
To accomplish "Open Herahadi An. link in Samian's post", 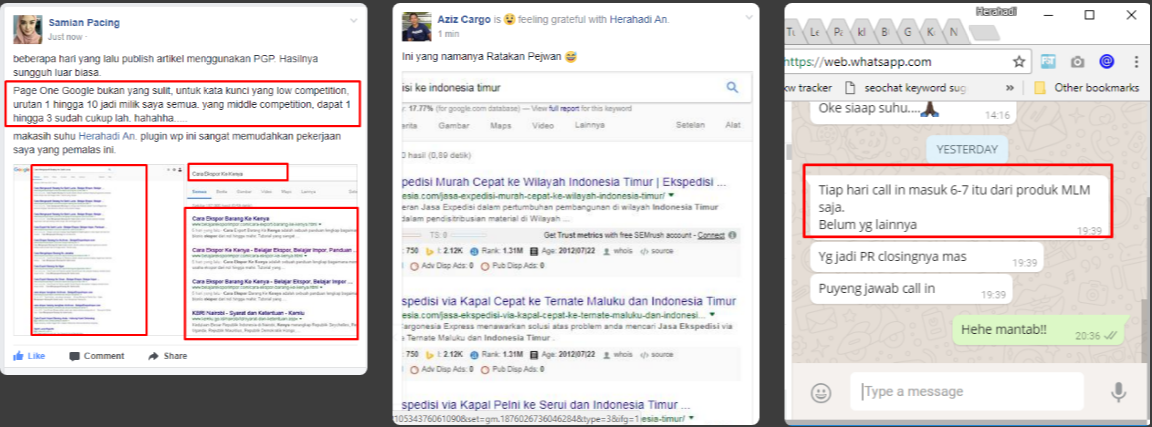I will pos(107,137).
